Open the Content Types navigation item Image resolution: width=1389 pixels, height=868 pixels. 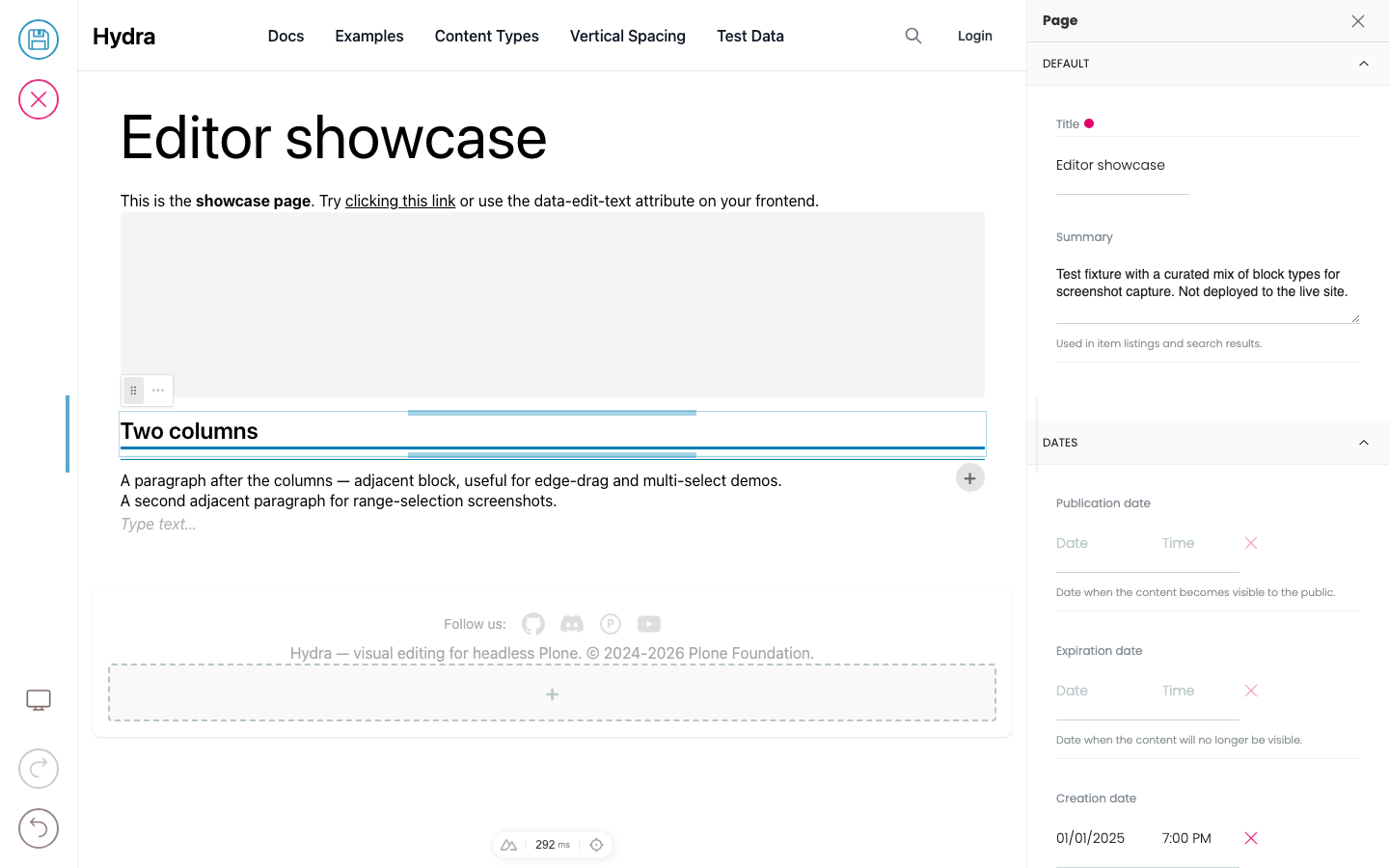(x=487, y=36)
